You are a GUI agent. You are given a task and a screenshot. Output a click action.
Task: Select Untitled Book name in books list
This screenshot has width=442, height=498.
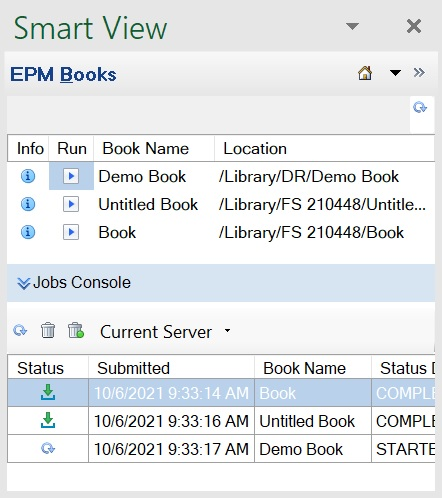[x=148, y=204]
